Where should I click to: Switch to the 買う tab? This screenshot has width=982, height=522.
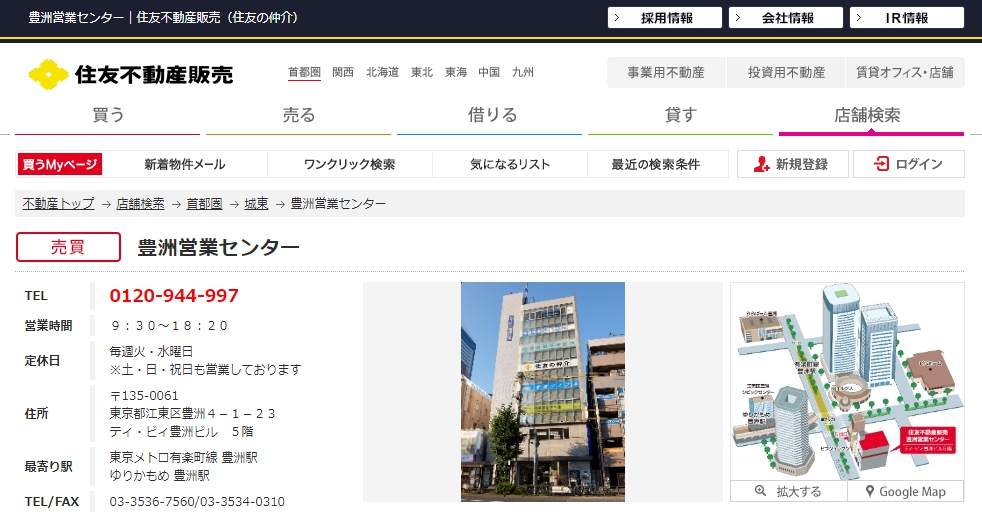pyautogui.click(x=108, y=116)
